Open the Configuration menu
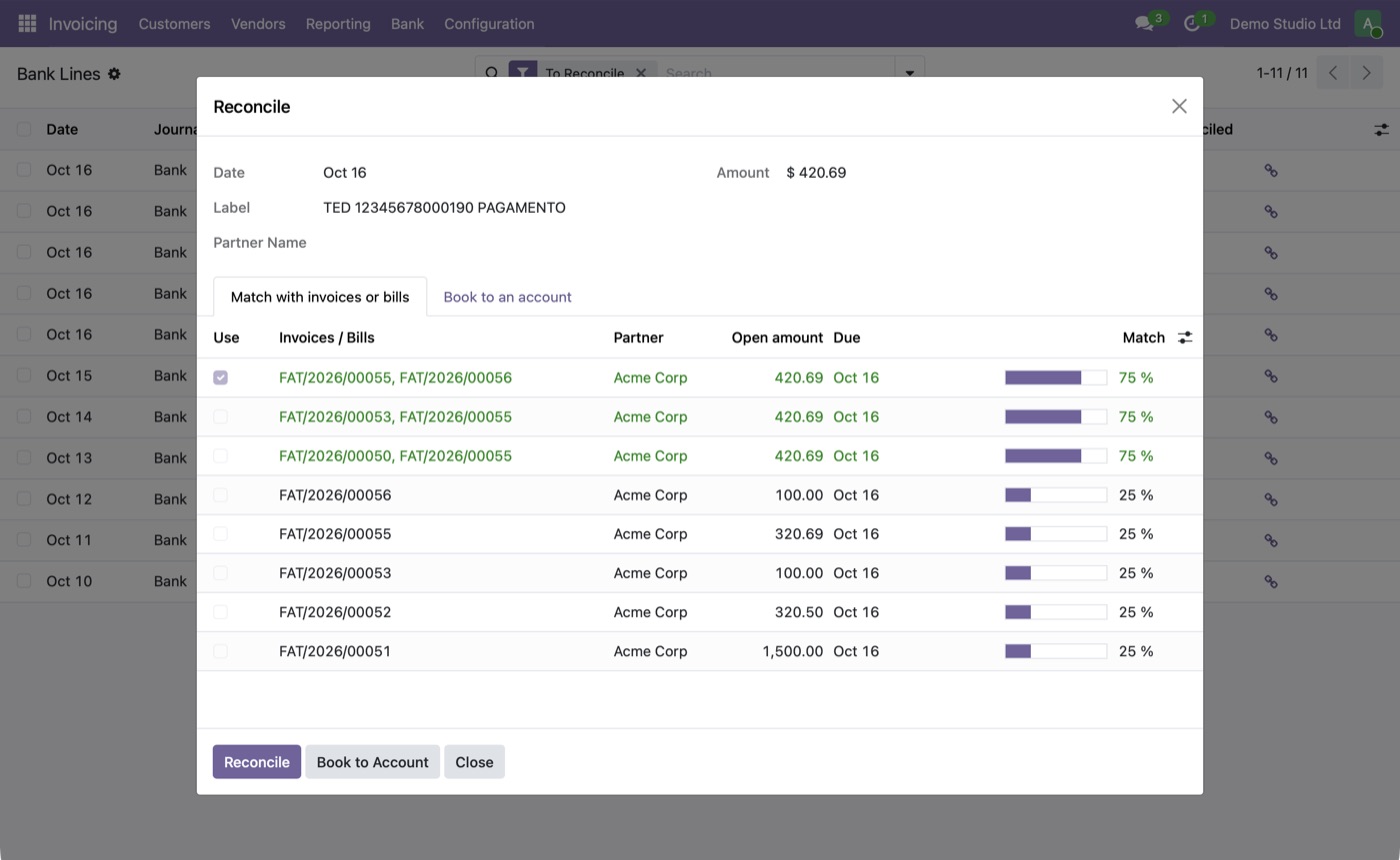This screenshot has width=1400, height=860. click(x=489, y=23)
